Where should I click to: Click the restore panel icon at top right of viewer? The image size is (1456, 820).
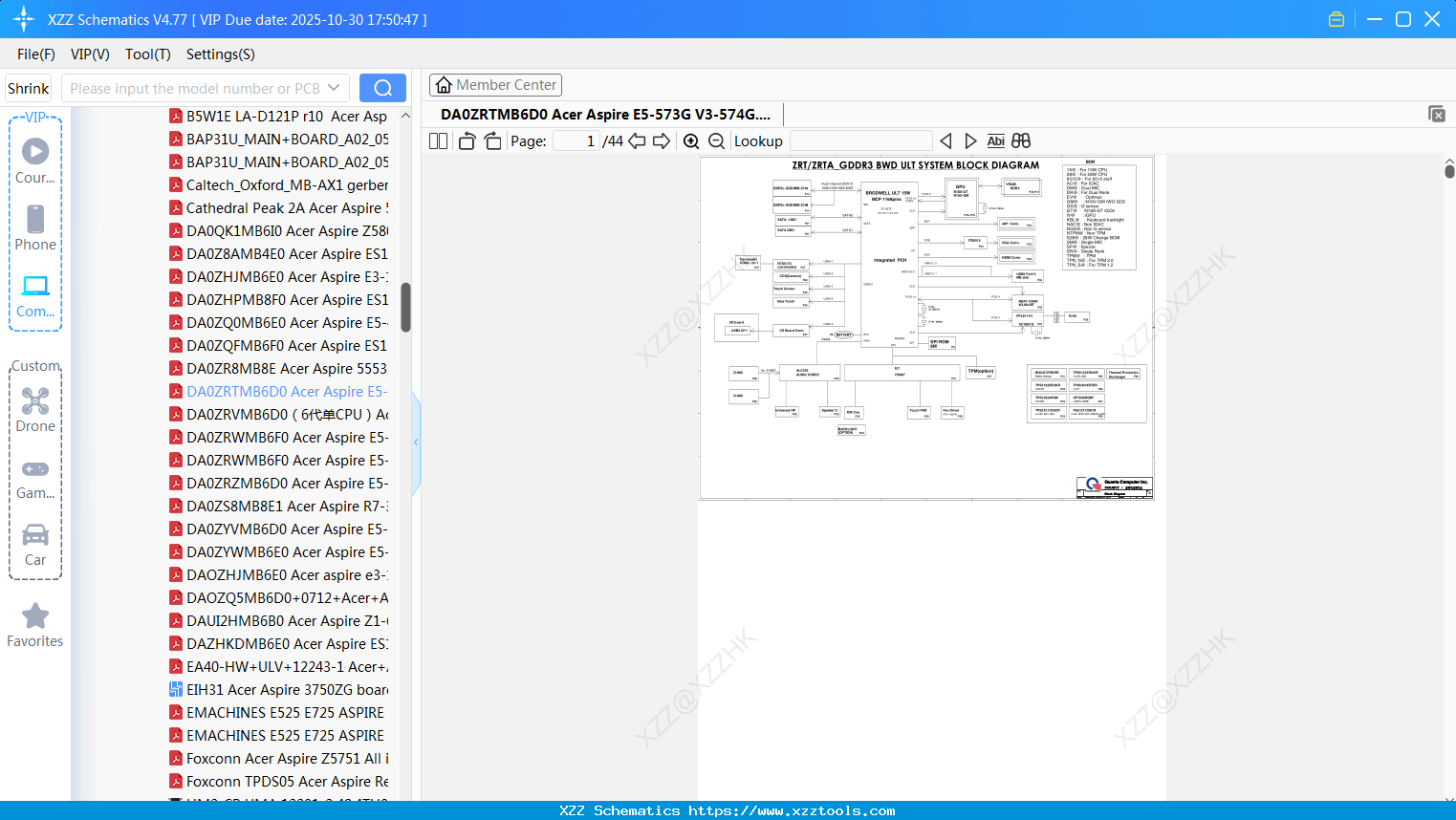[1437, 114]
